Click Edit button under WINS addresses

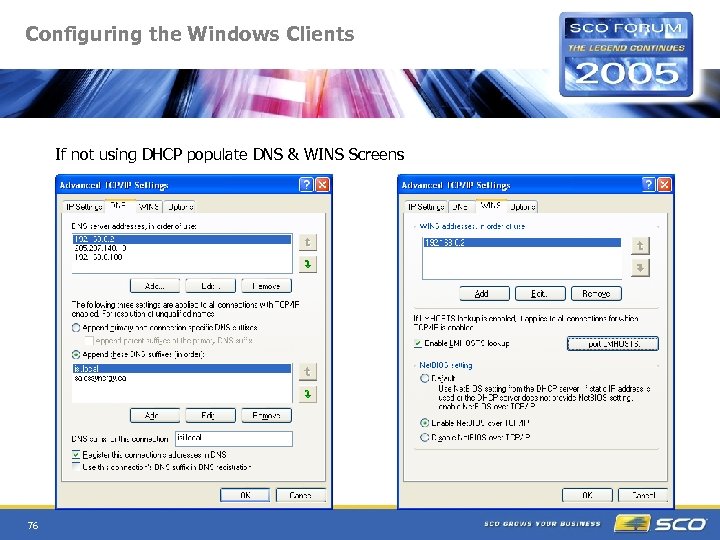pyautogui.click(x=540, y=293)
